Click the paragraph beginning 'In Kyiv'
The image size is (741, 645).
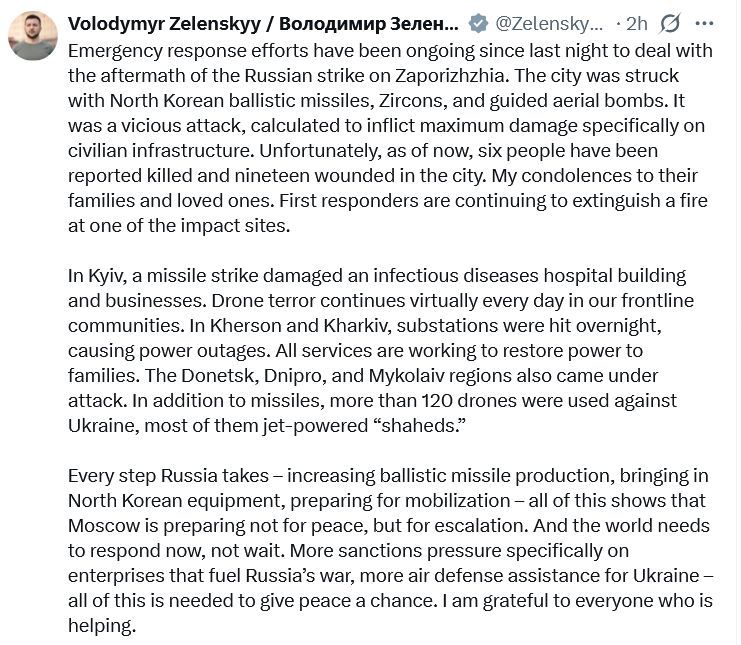click(381, 351)
